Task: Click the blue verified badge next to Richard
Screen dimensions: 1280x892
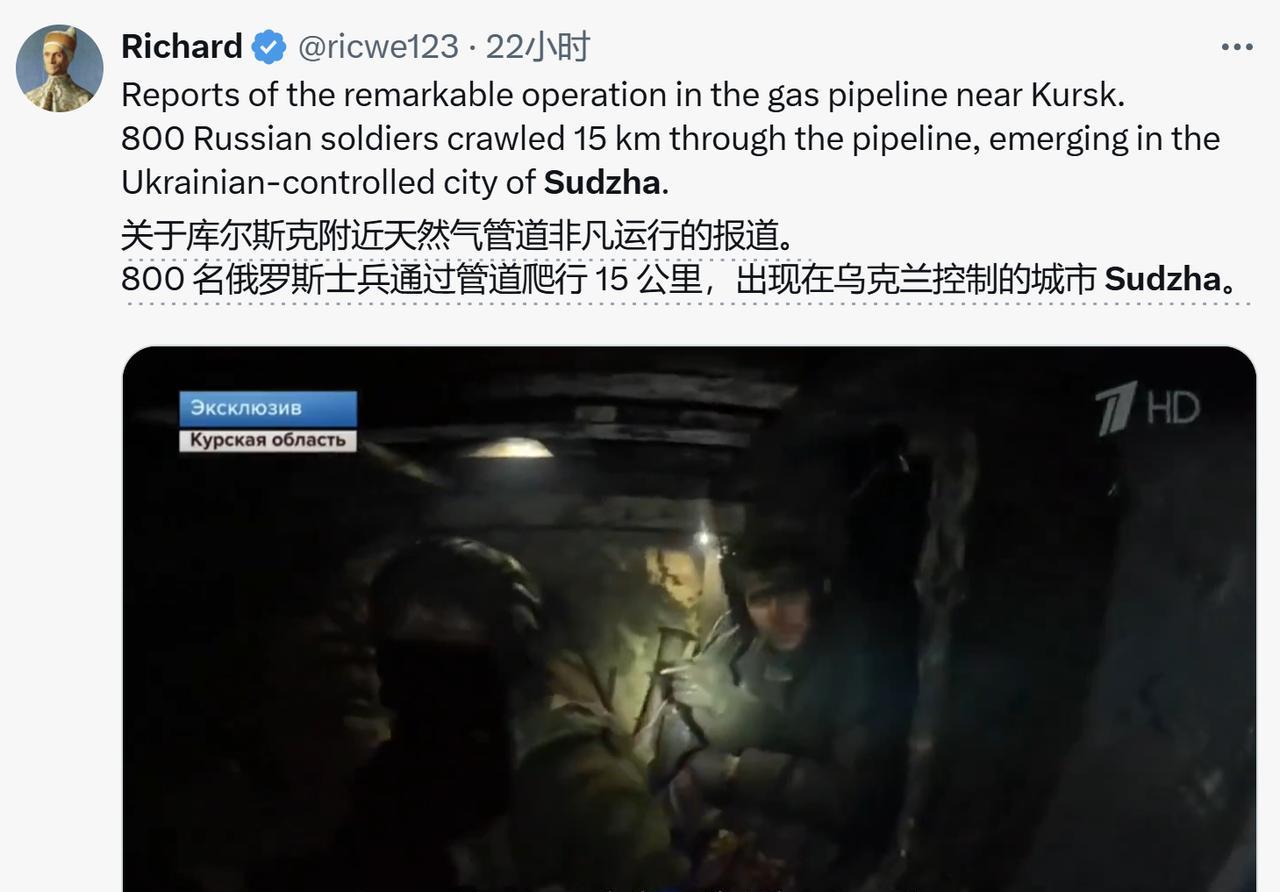Action: [x=268, y=47]
